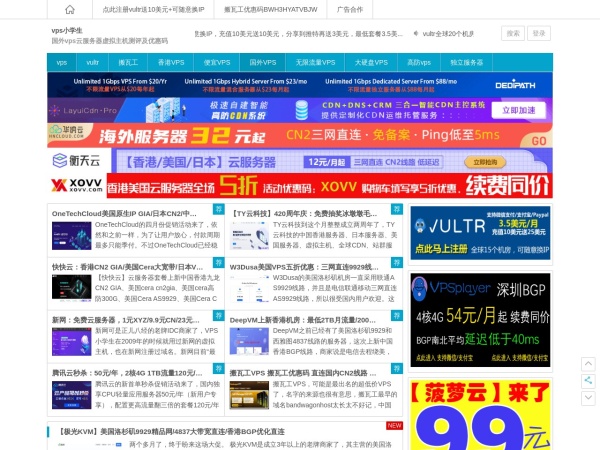Click 立即加速 on LayuiCdn-Pro banner
The height and width of the screenshot is (450, 600).
point(518,110)
